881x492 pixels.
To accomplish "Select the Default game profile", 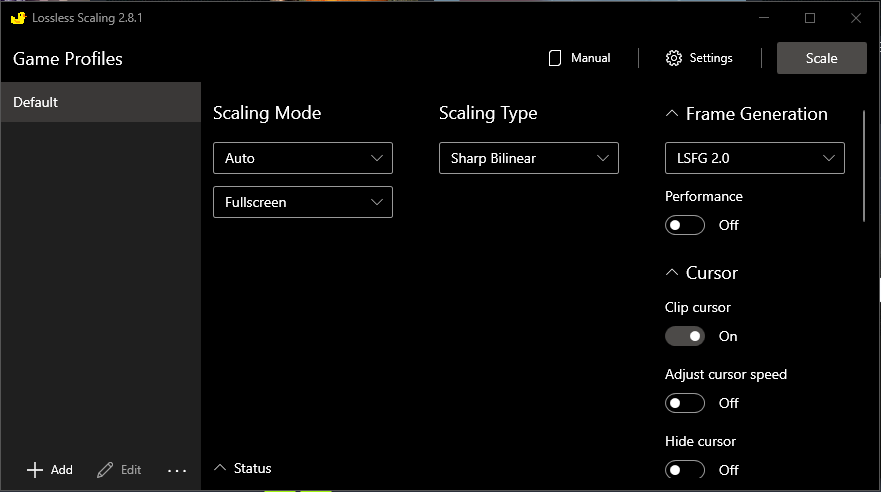I will coord(100,102).
